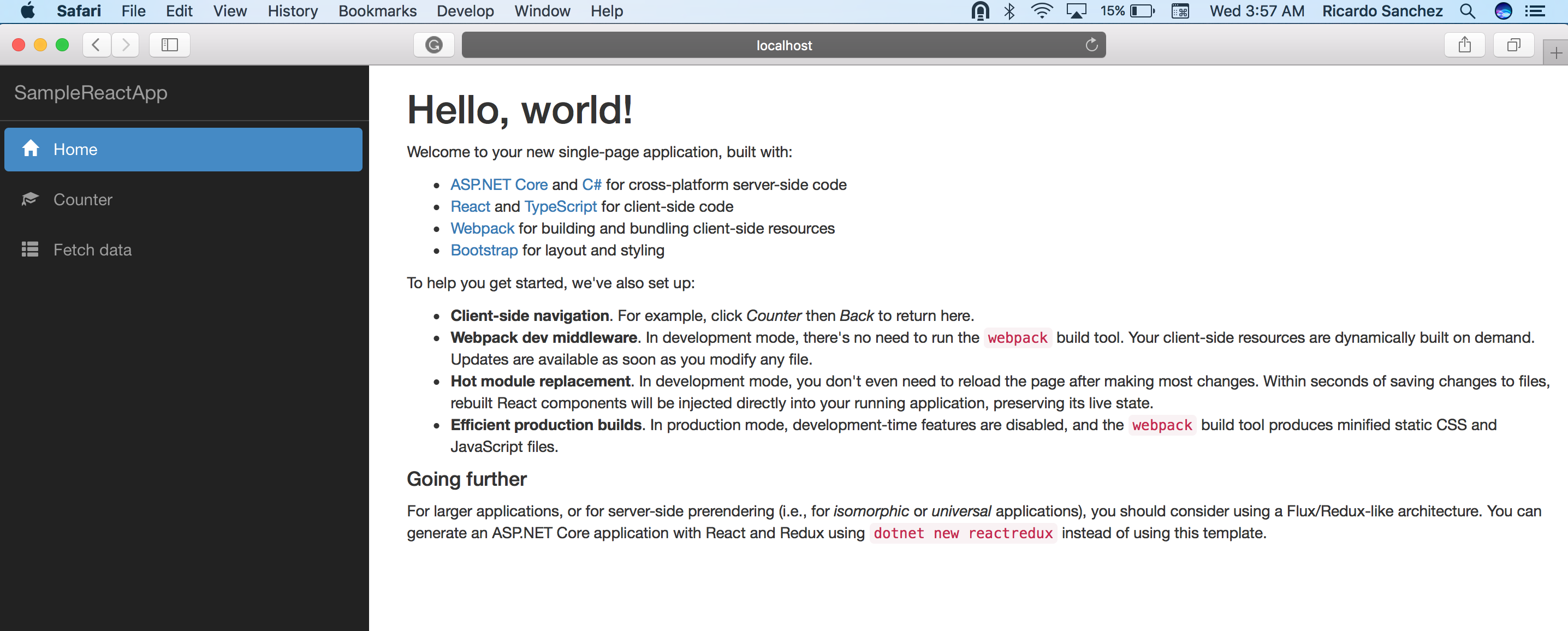Click the battery icon in menu bar
The image size is (1568, 631).
coord(1148,11)
